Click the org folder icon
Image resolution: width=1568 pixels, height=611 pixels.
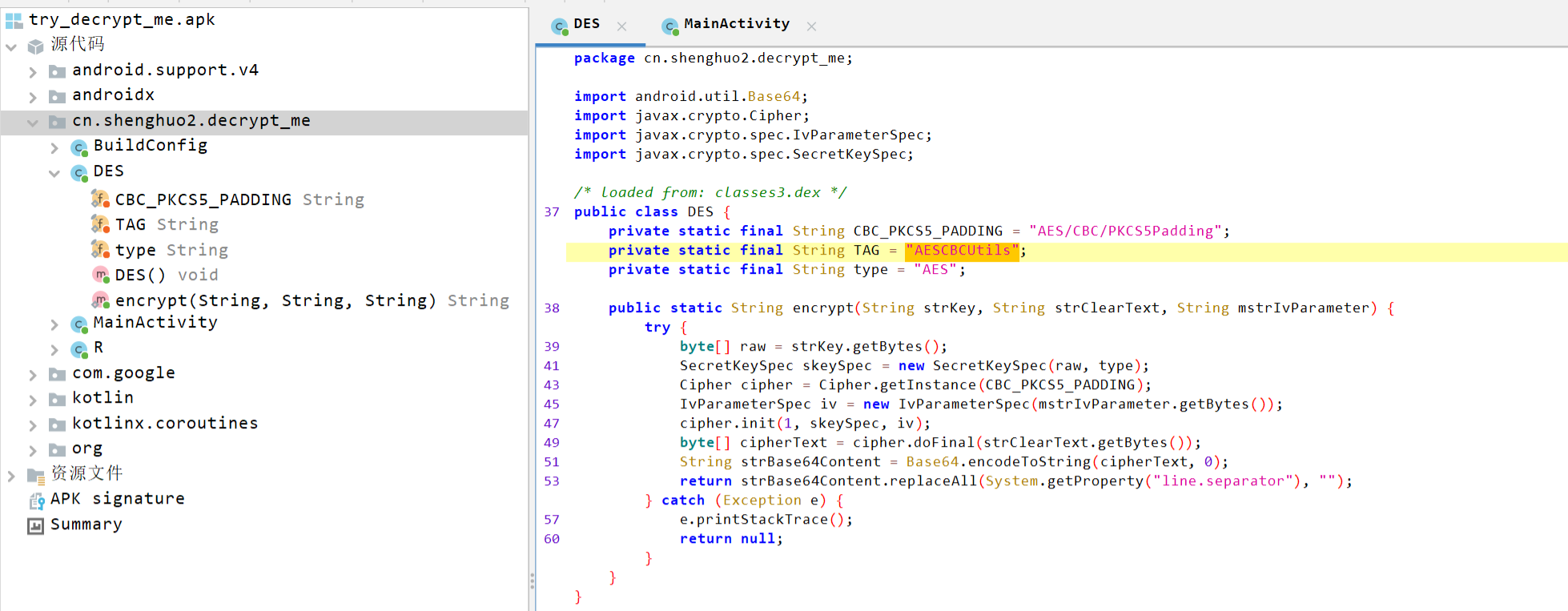(x=57, y=450)
